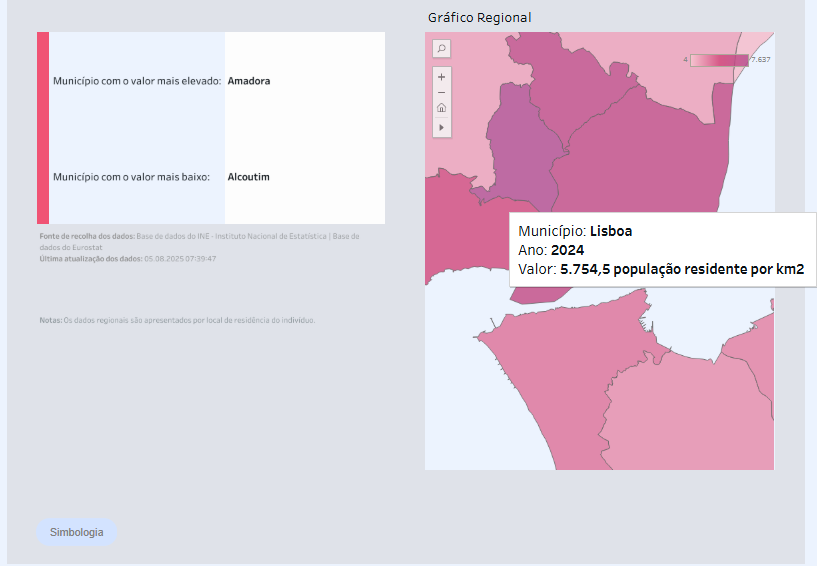
Task: Click the legend maximum value 7.637
Action: (760, 61)
